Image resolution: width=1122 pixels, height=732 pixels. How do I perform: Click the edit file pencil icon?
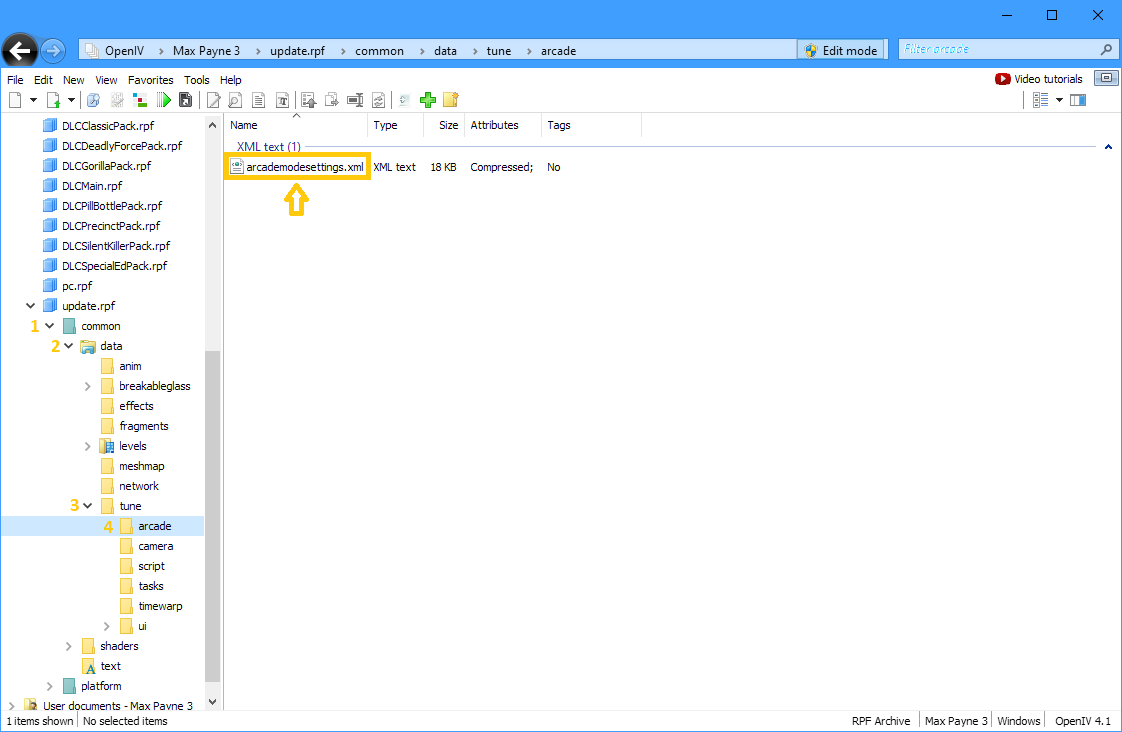(x=213, y=100)
